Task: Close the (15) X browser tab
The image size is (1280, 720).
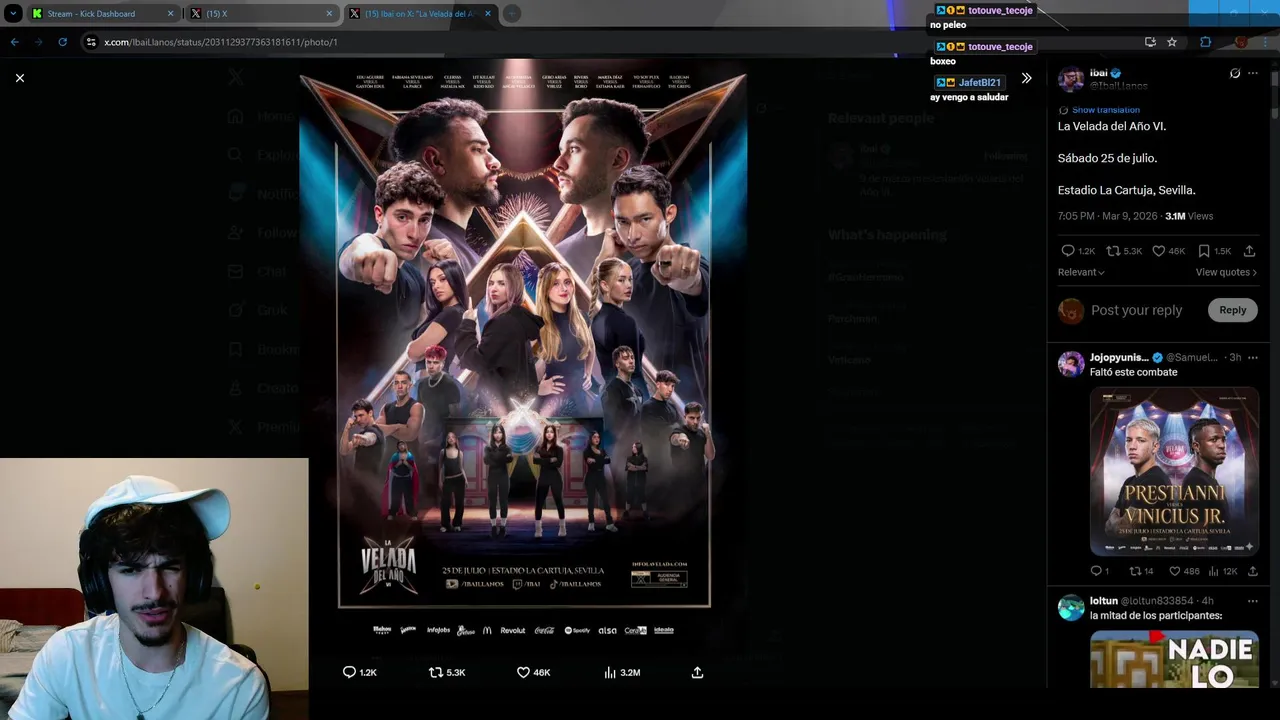Action: 329,14
